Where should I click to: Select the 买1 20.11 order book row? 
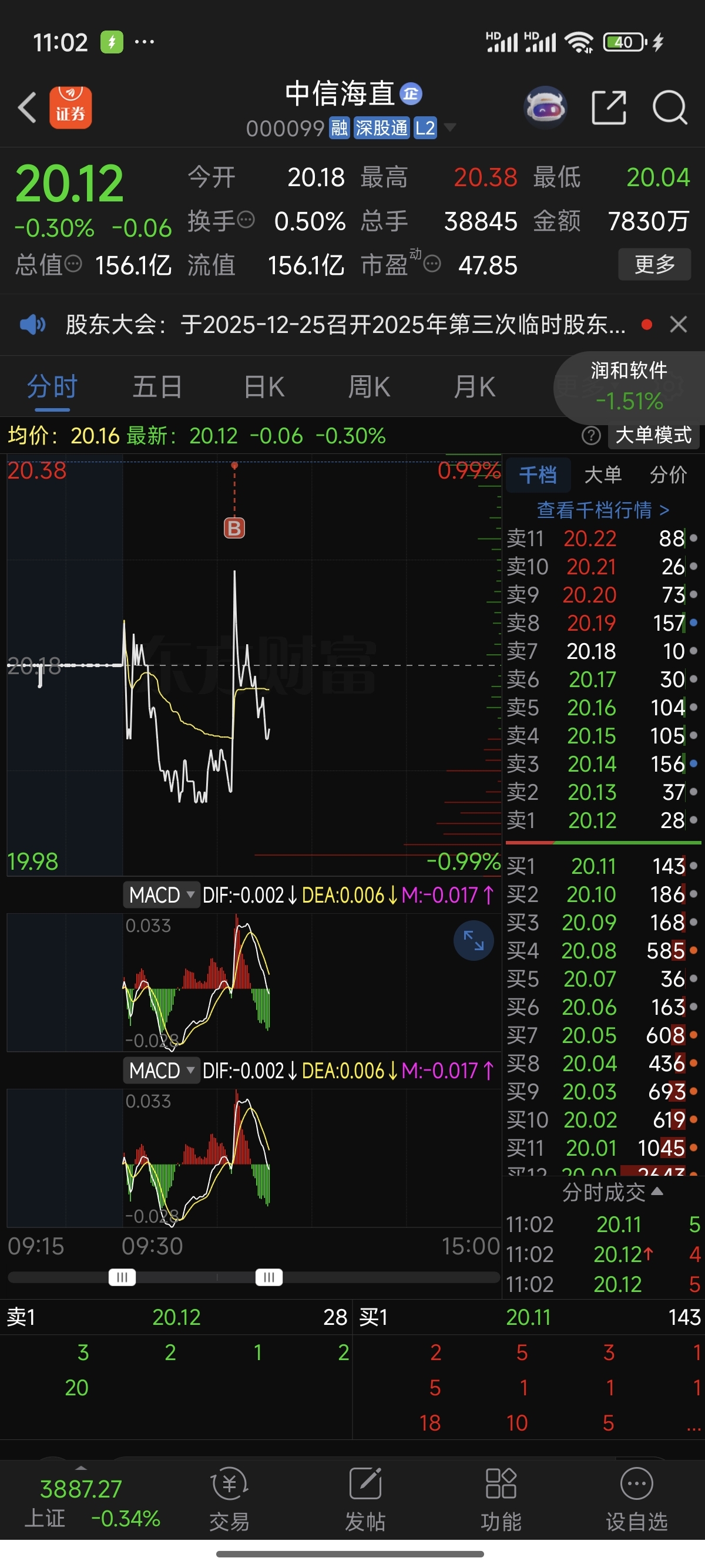tap(603, 866)
